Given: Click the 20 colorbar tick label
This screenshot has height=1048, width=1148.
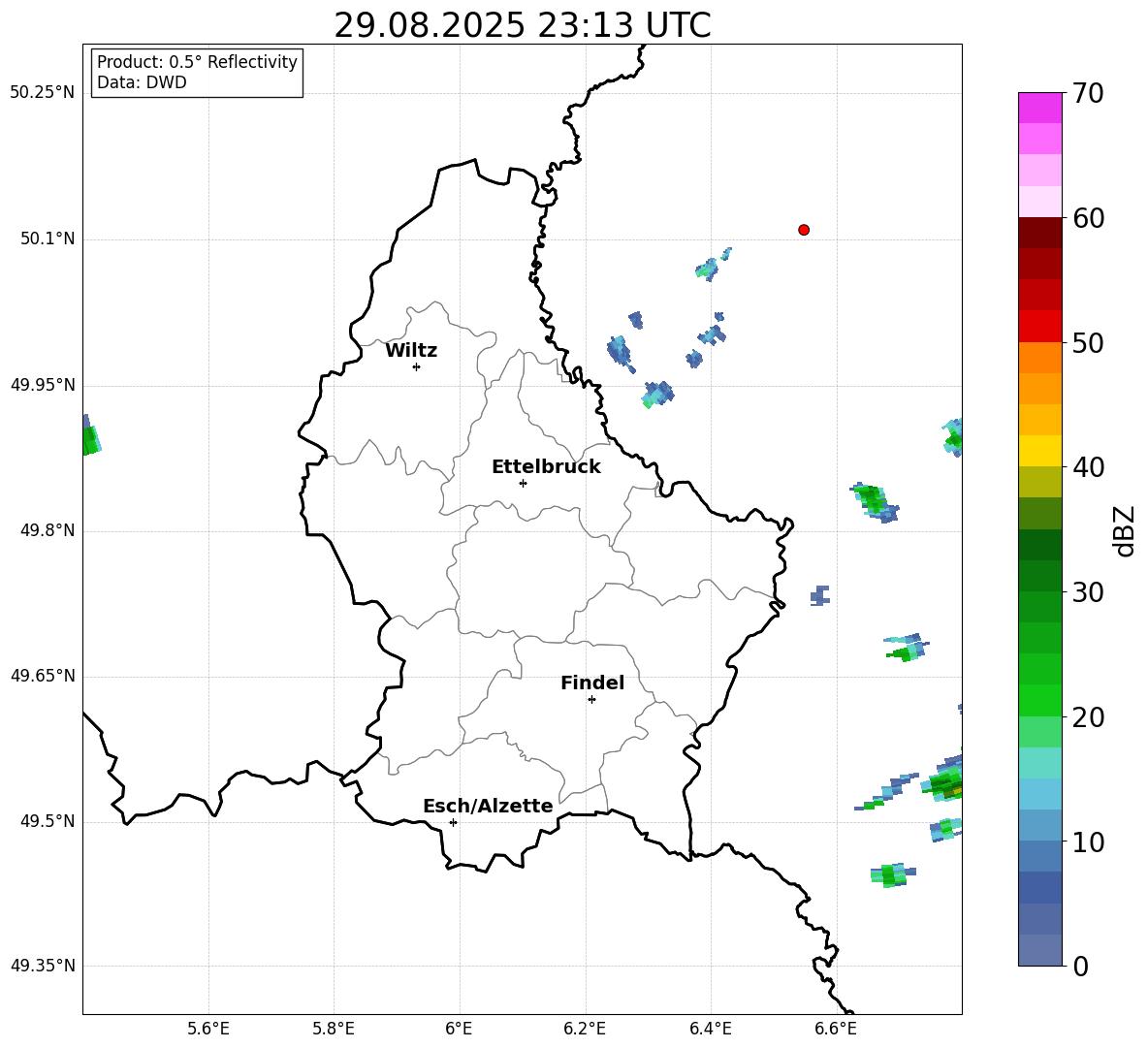Looking at the screenshot, I should (x=1088, y=718).
